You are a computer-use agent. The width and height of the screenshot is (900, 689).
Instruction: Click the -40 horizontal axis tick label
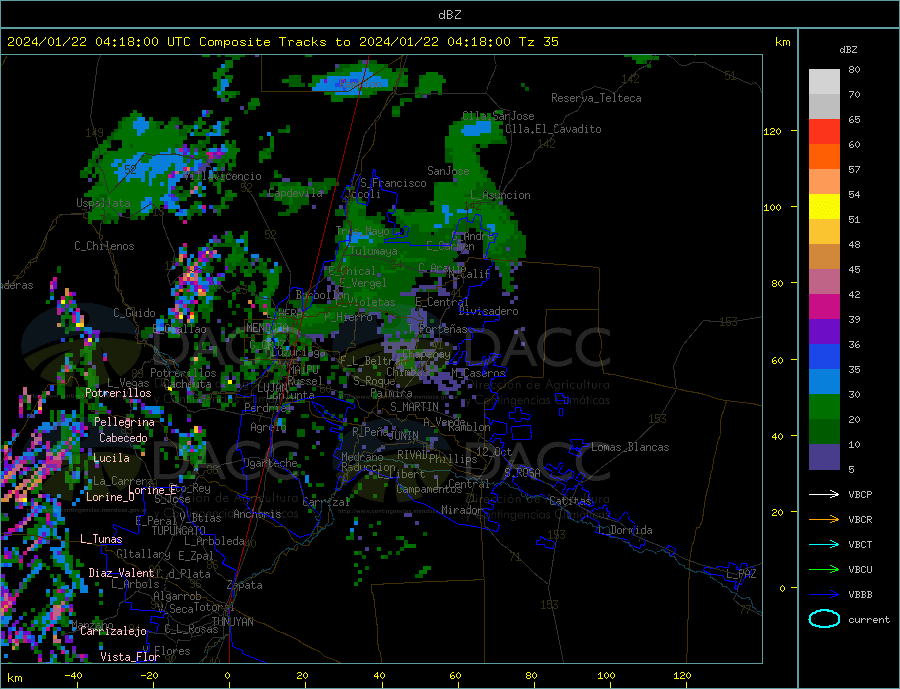[73, 676]
